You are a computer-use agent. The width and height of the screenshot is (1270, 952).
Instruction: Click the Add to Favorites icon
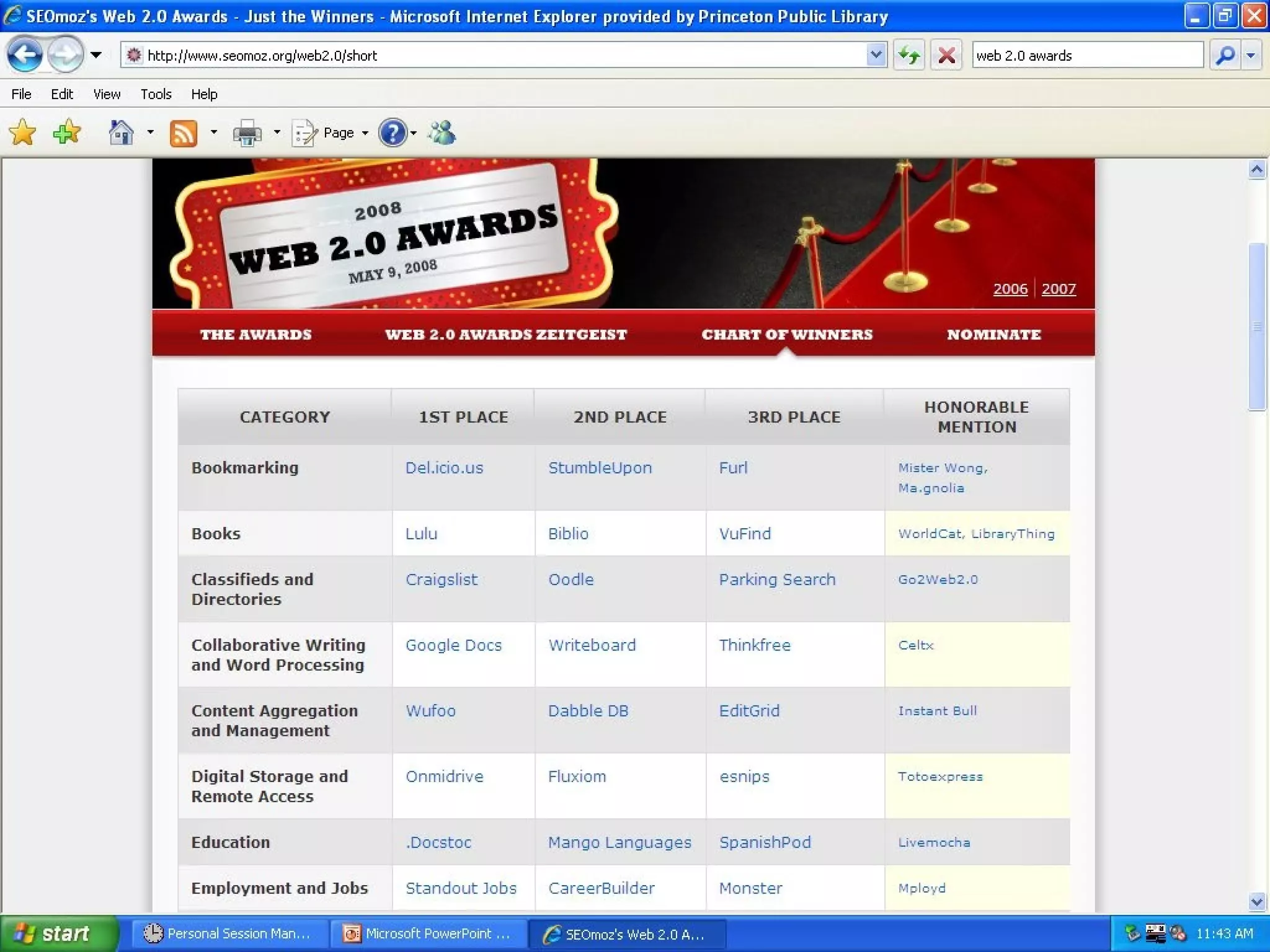67,133
